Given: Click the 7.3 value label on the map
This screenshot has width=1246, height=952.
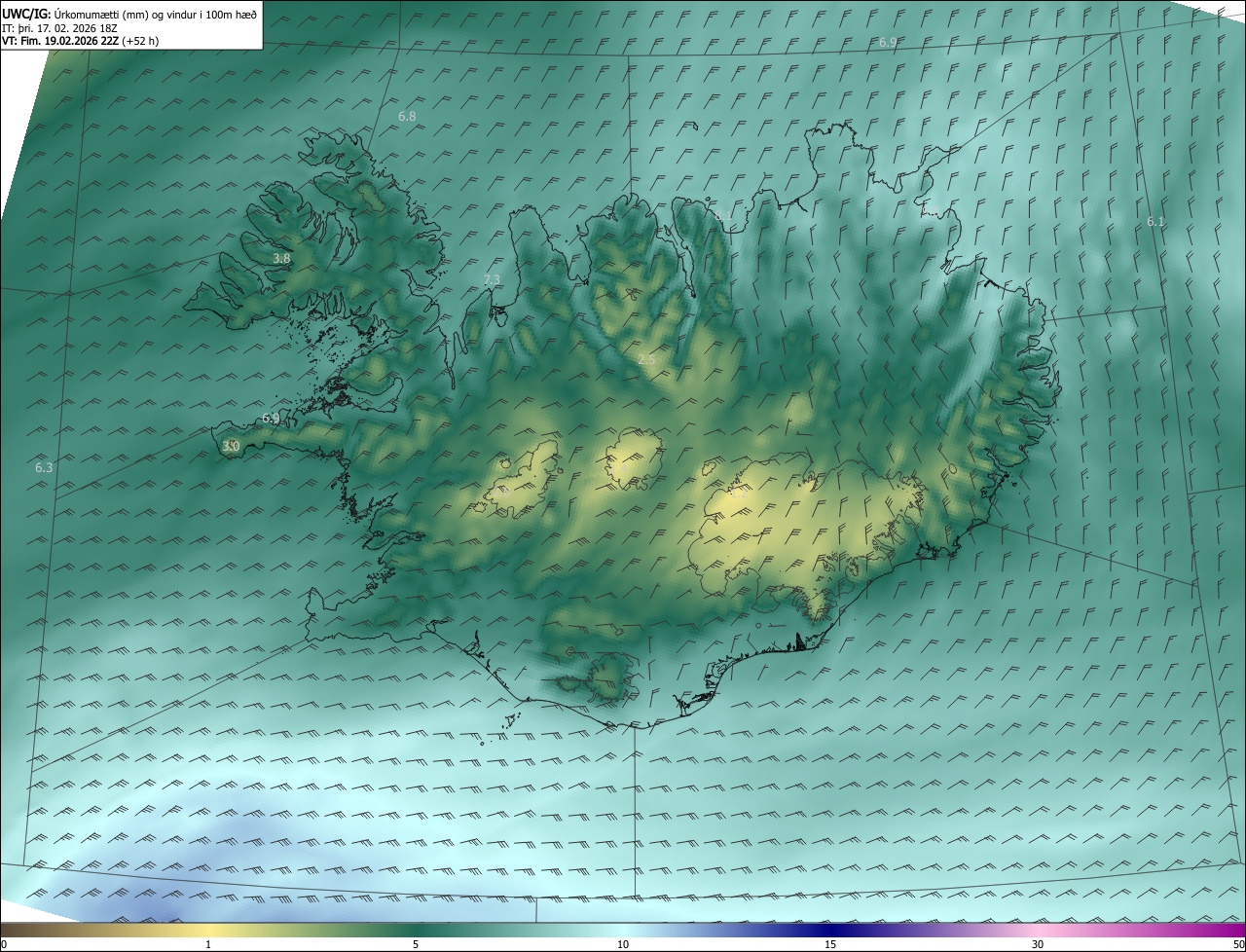Looking at the screenshot, I should pos(492,280).
